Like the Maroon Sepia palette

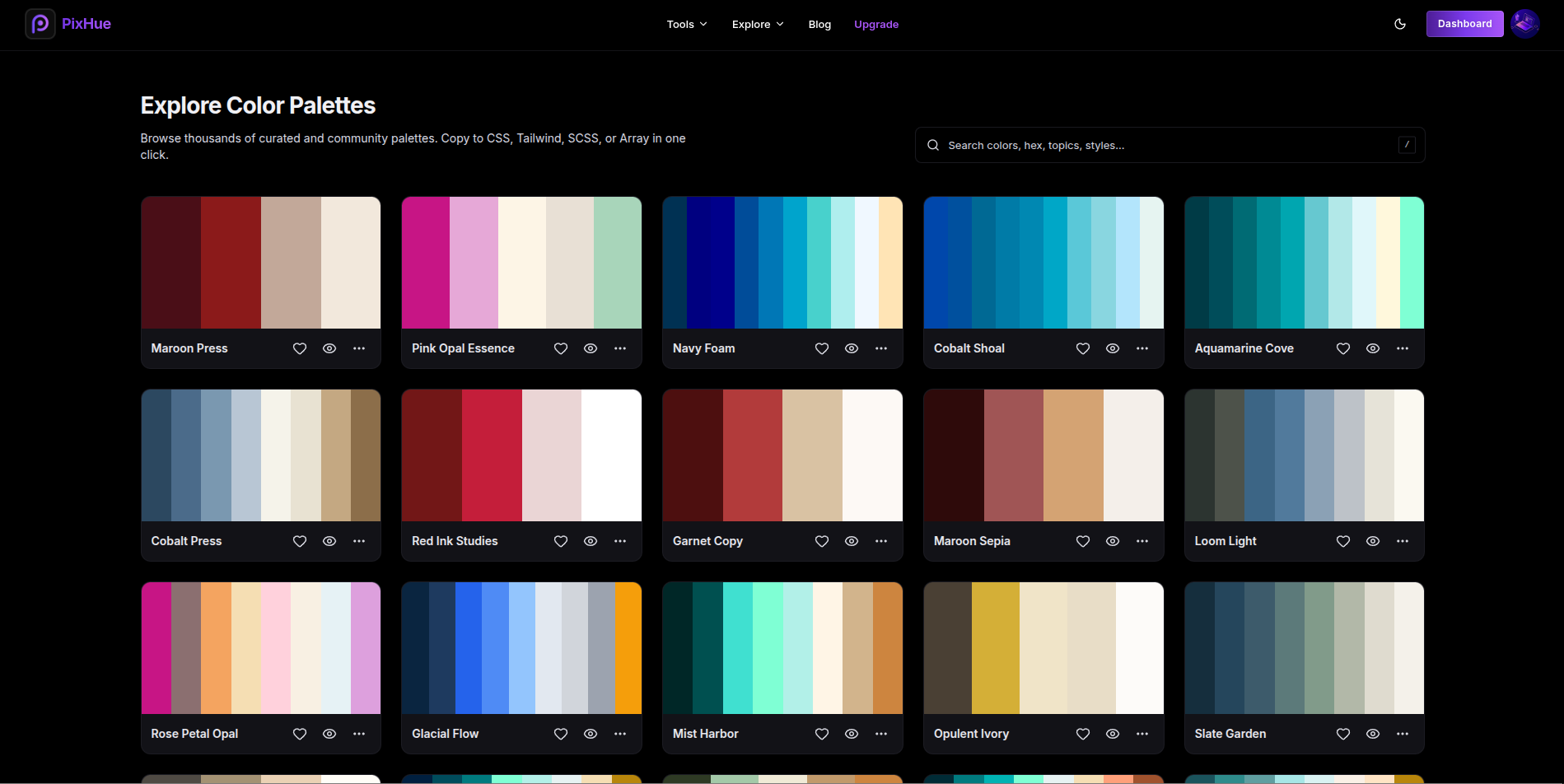(x=1083, y=541)
